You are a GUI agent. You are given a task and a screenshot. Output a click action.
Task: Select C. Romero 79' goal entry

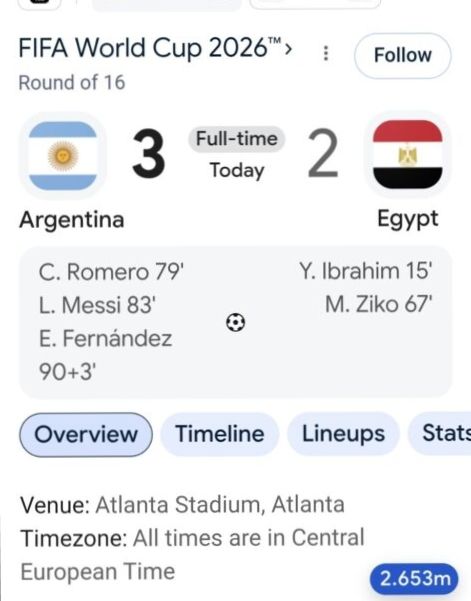(x=111, y=272)
